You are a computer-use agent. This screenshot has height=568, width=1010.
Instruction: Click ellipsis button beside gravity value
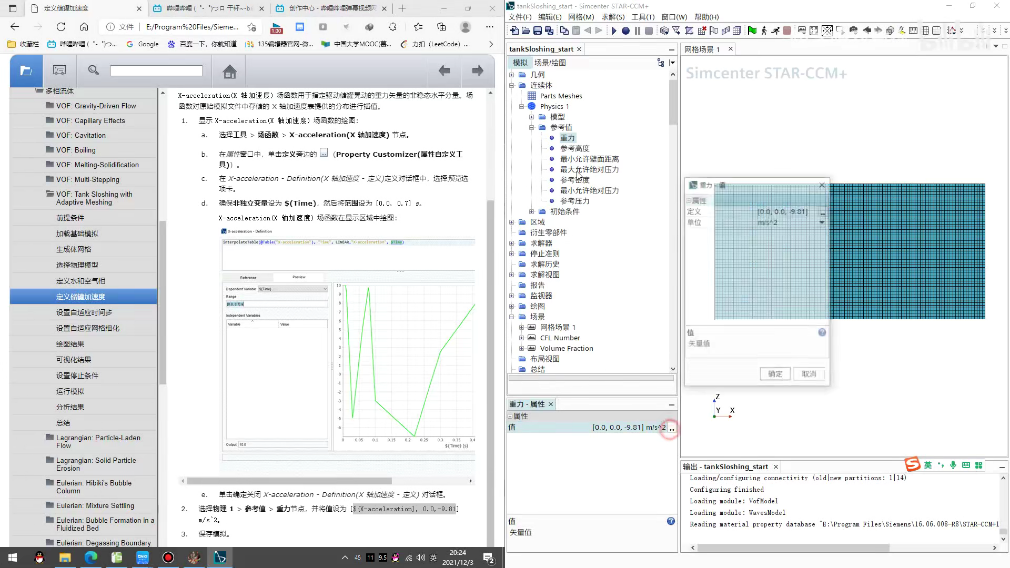click(672, 428)
